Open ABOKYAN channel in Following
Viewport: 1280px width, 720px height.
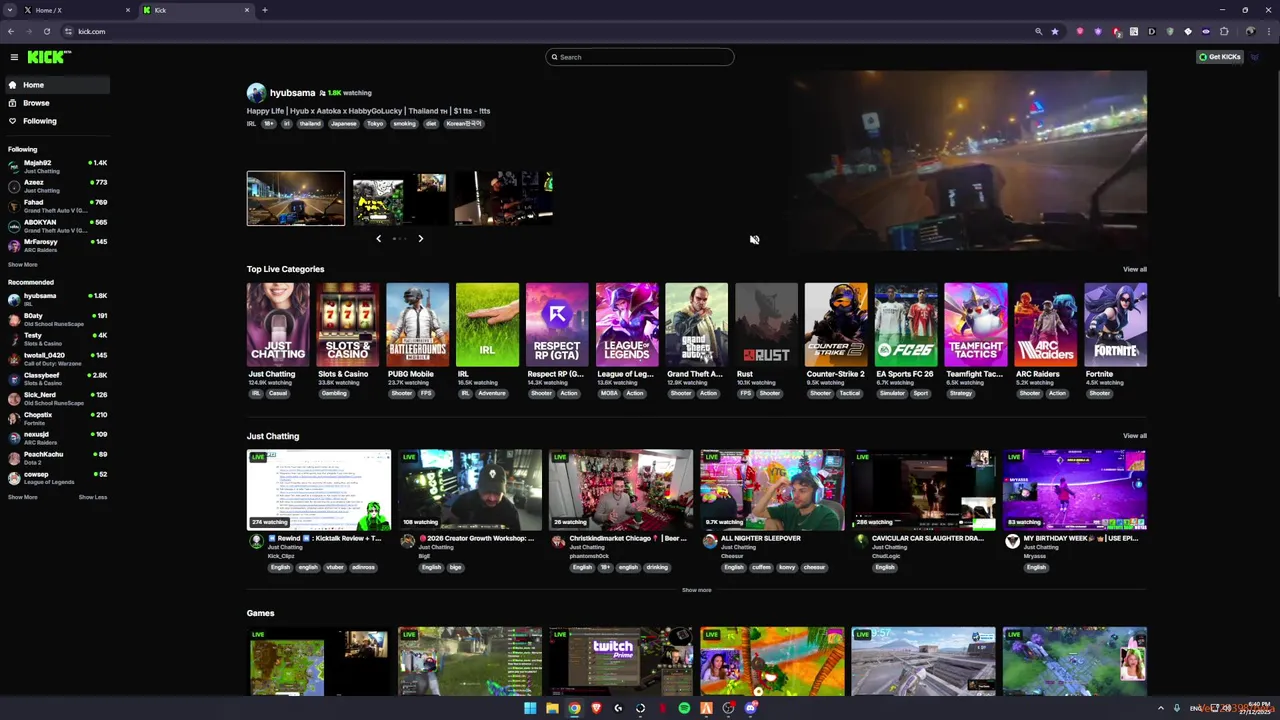(57, 226)
